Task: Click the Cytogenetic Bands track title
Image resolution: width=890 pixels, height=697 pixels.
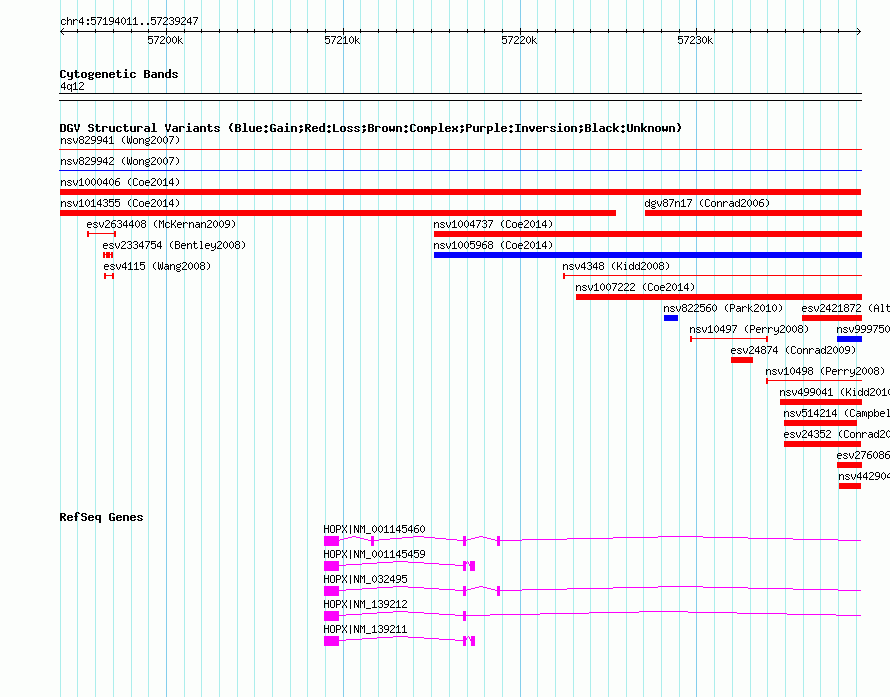Action: [x=119, y=74]
